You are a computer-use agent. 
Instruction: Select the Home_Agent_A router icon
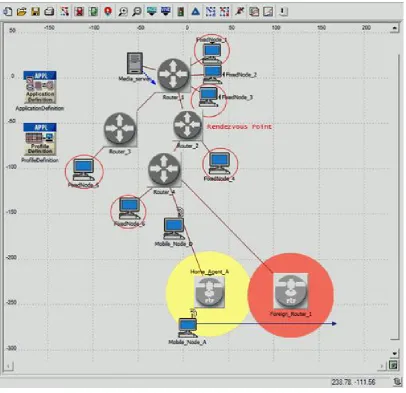(x=209, y=293)
